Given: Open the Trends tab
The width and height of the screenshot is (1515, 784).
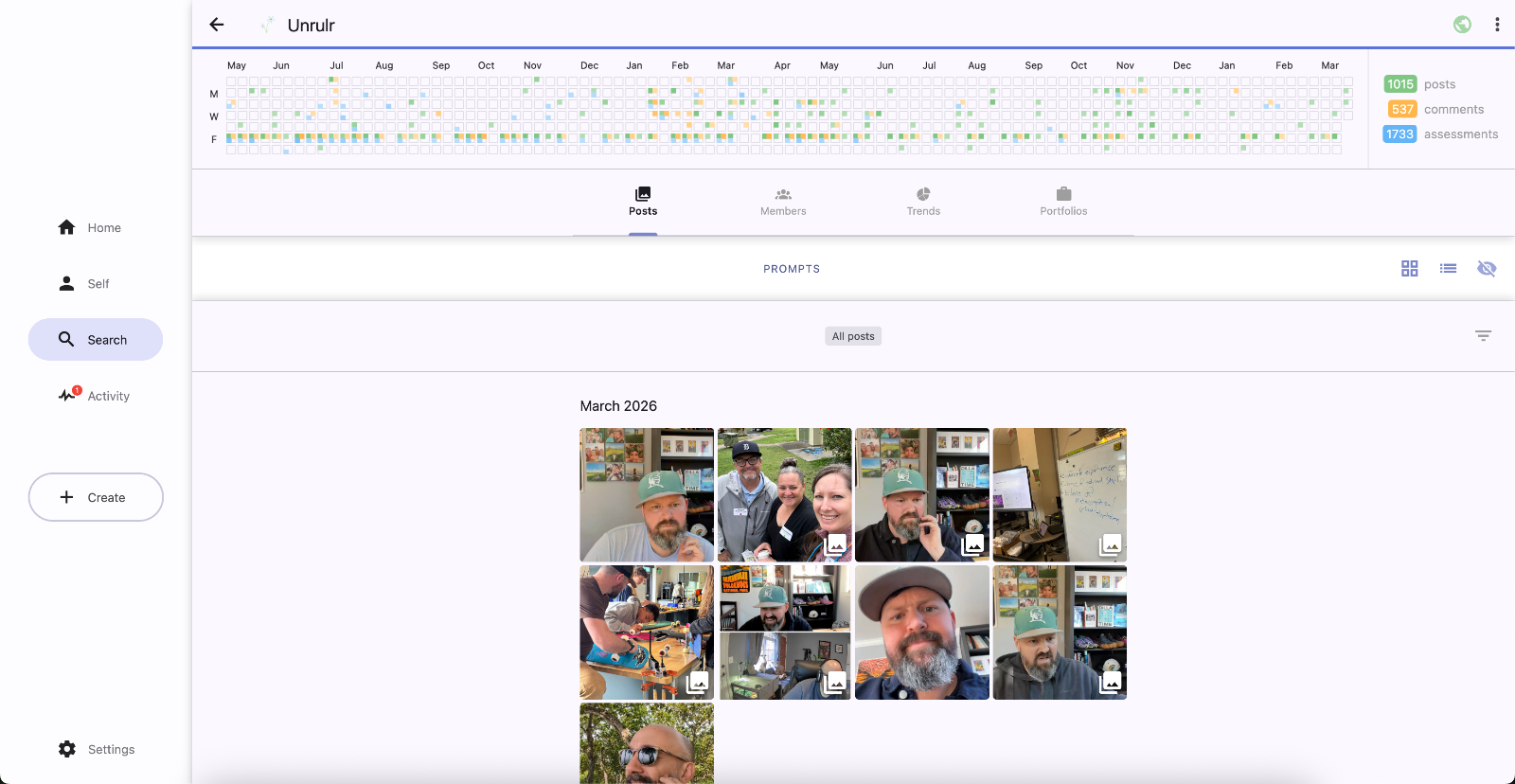Looking at the screenshot, I should point(923,202).
